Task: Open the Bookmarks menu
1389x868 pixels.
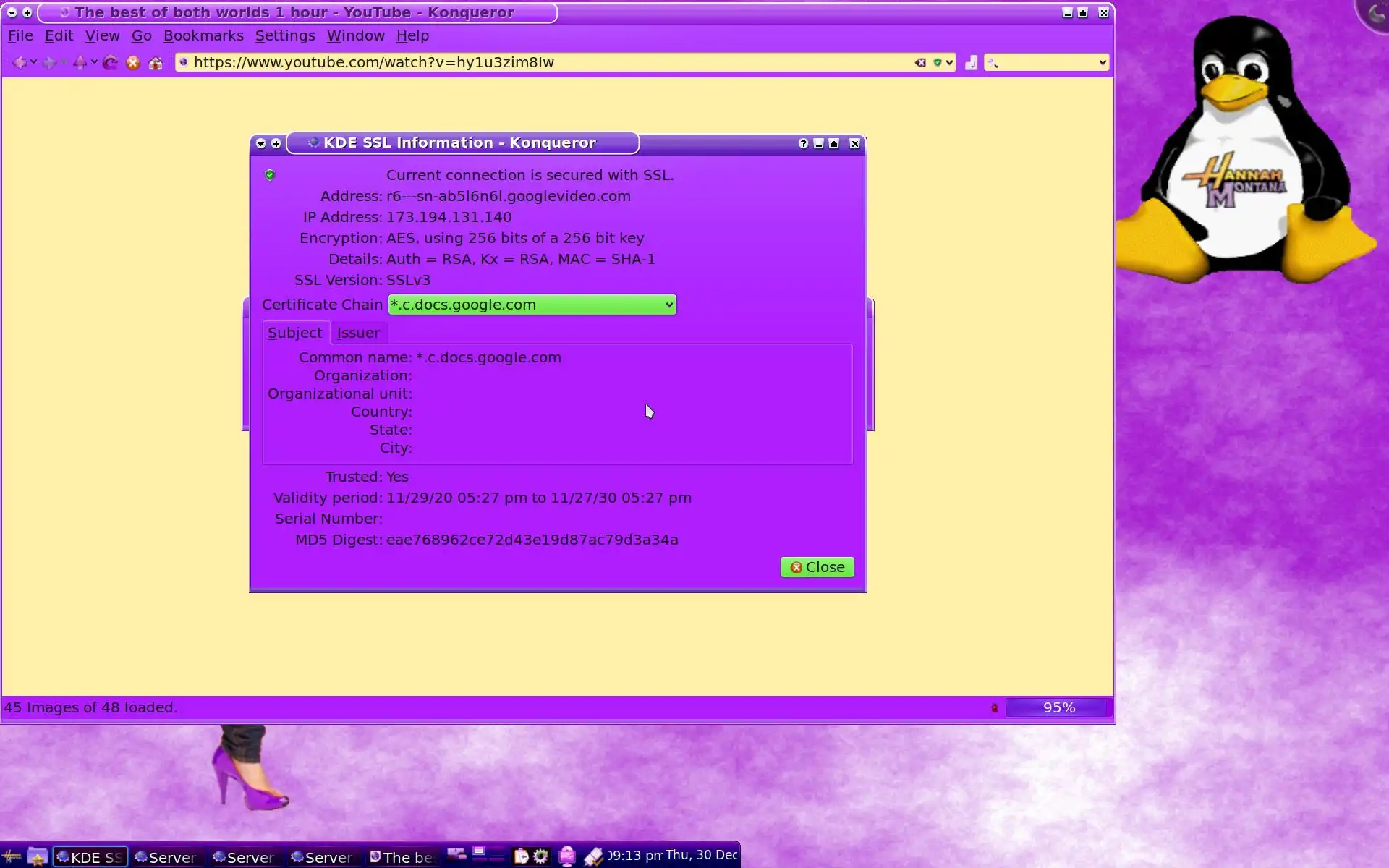Action: (203, 35)
